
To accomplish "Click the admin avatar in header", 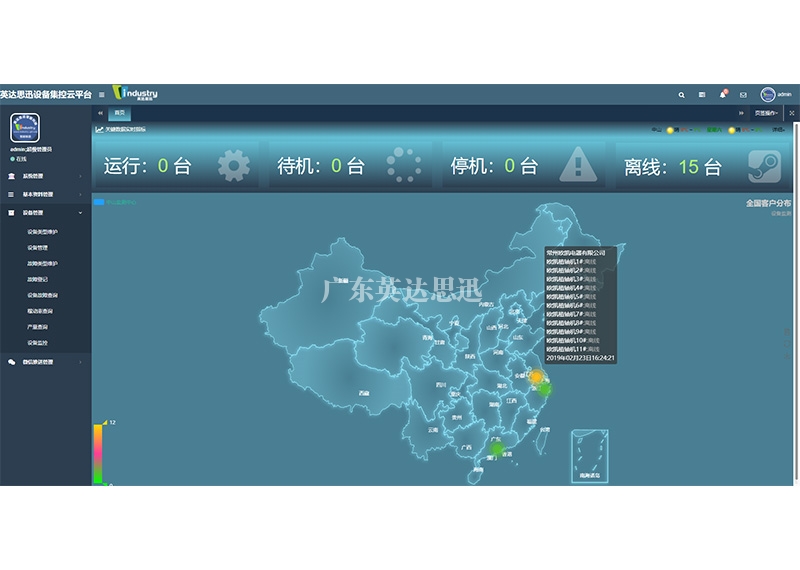I will pos(768,94).
